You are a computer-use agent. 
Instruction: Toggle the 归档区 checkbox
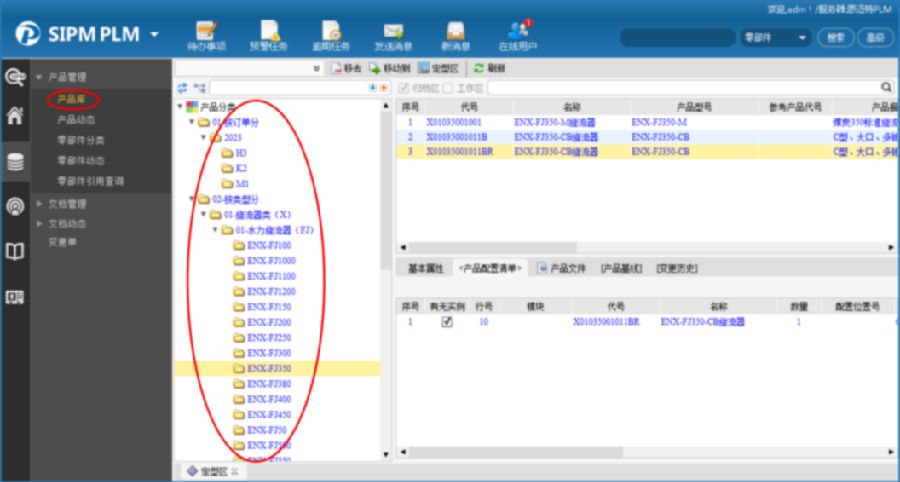404,88
